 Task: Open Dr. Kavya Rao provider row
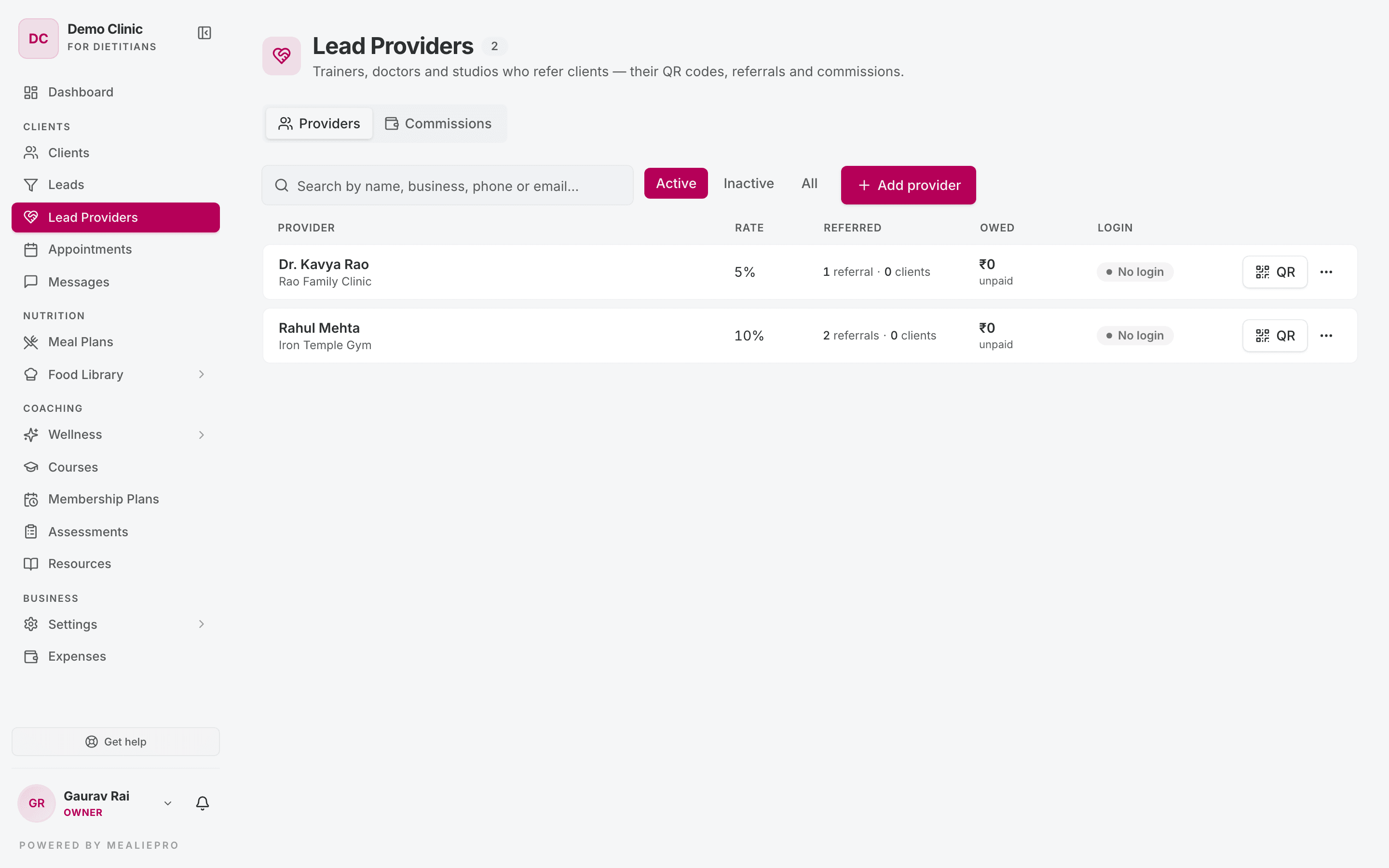click(810, 272)
